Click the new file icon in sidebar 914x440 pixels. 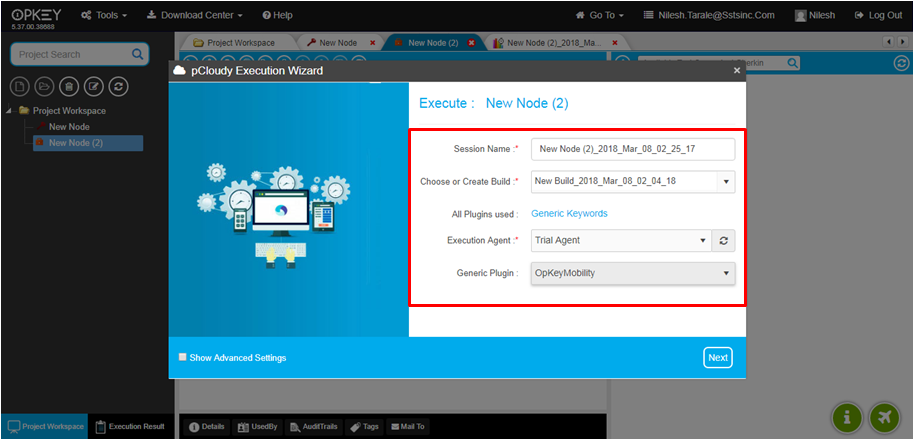20,87
